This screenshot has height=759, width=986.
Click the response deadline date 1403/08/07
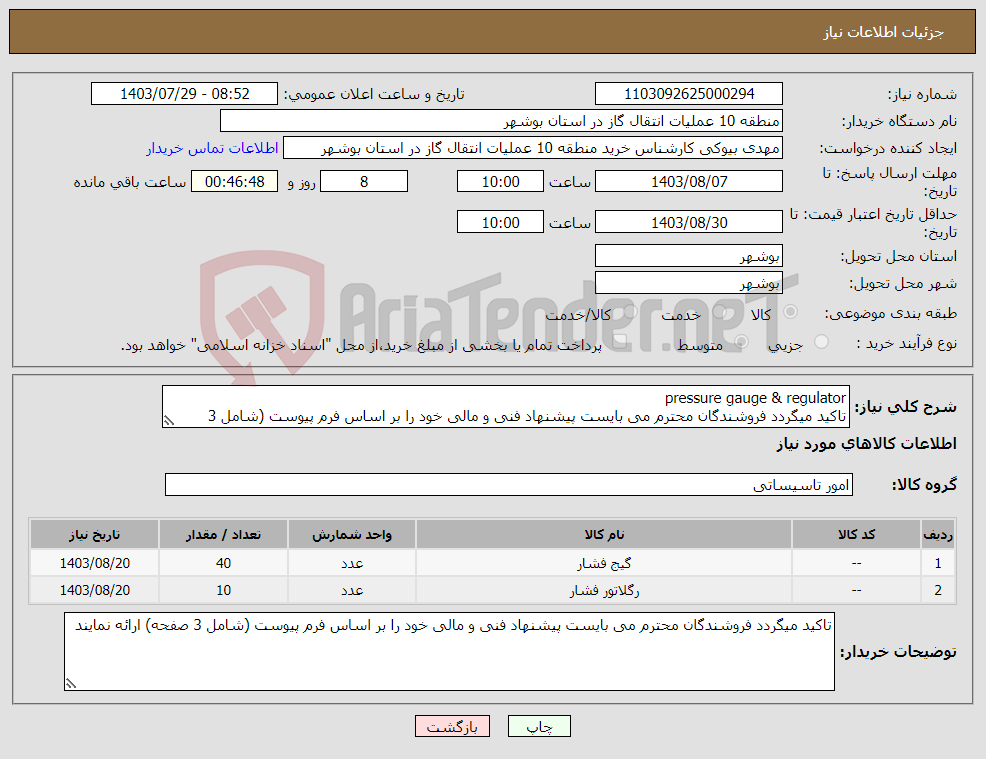click(x=689, y=181)
